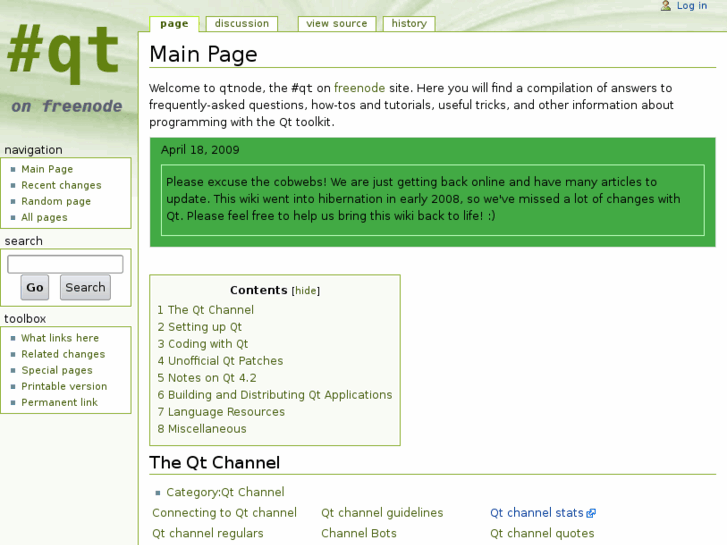
Task: Open the Category:Qt Channel link
Action: click(x=225, y=493)
